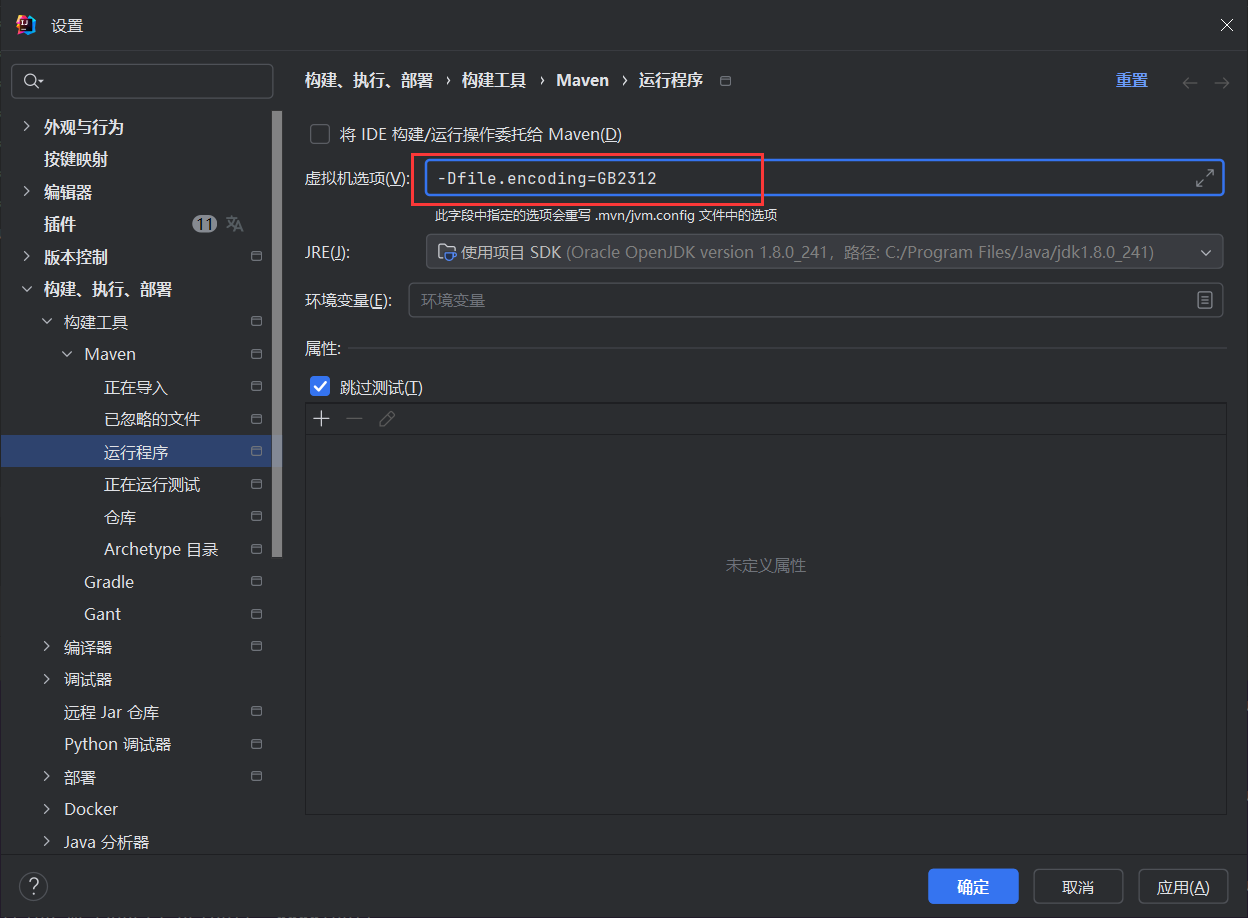The image size is (1248, 918).
Task: Click the 未定义属性 placeholder text
Action: click(765, 566)
